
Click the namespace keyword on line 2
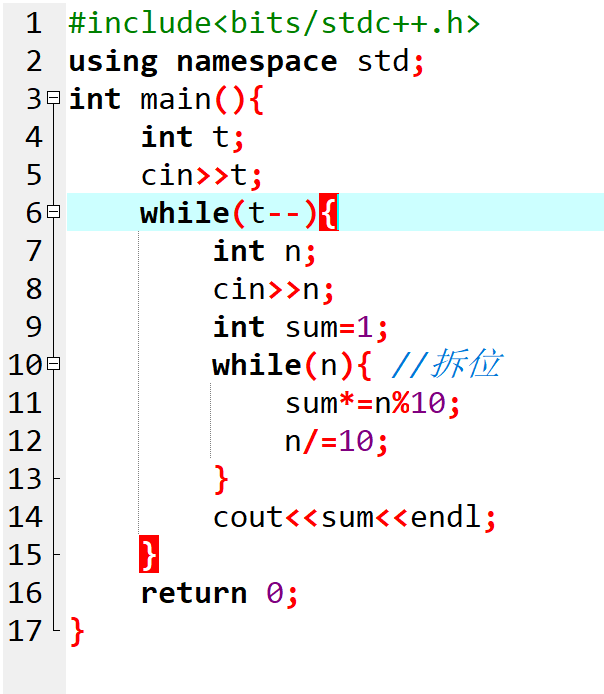pyautogui.click(x=257, y=62)
